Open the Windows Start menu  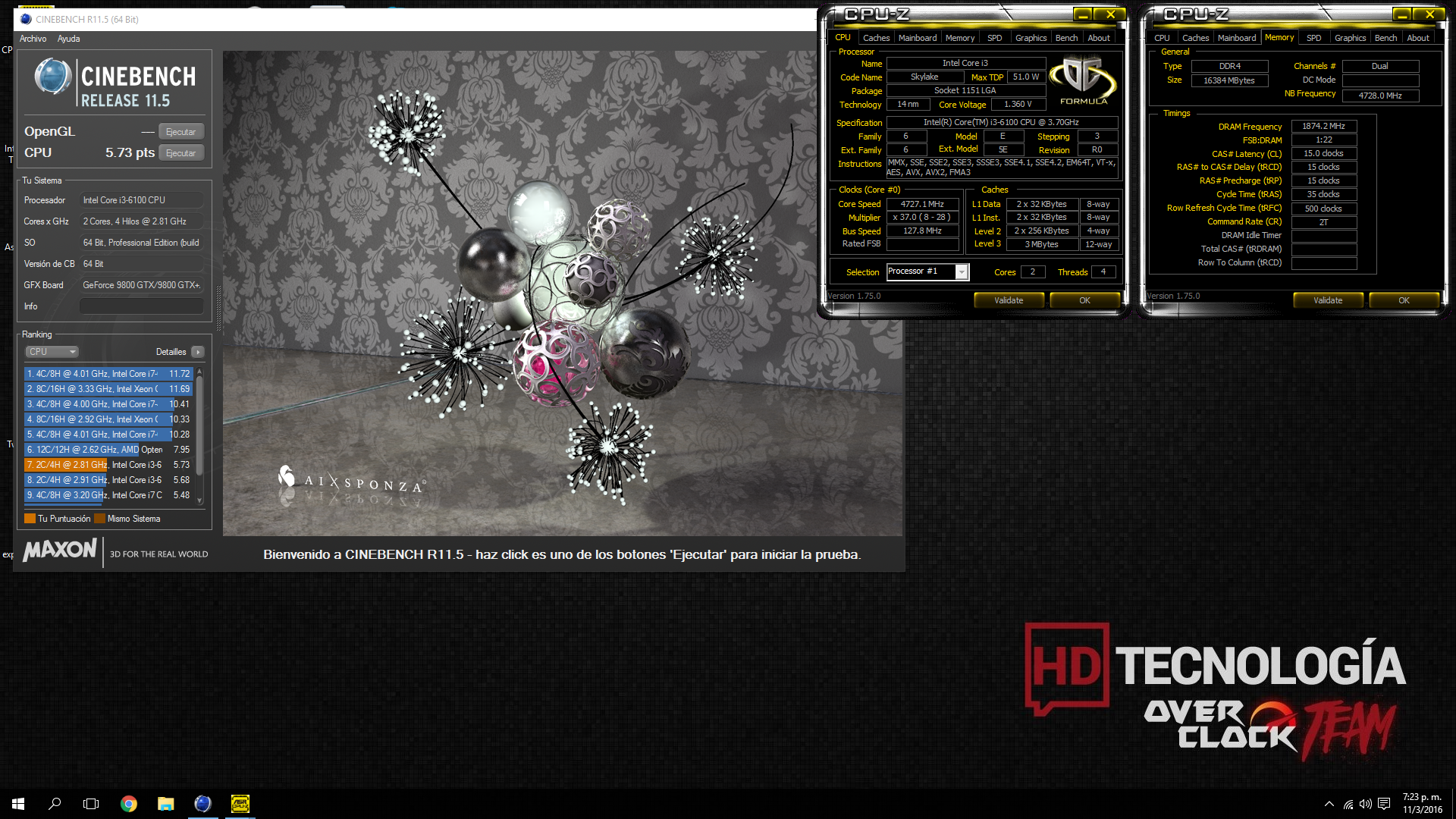(x=18, y=804)
